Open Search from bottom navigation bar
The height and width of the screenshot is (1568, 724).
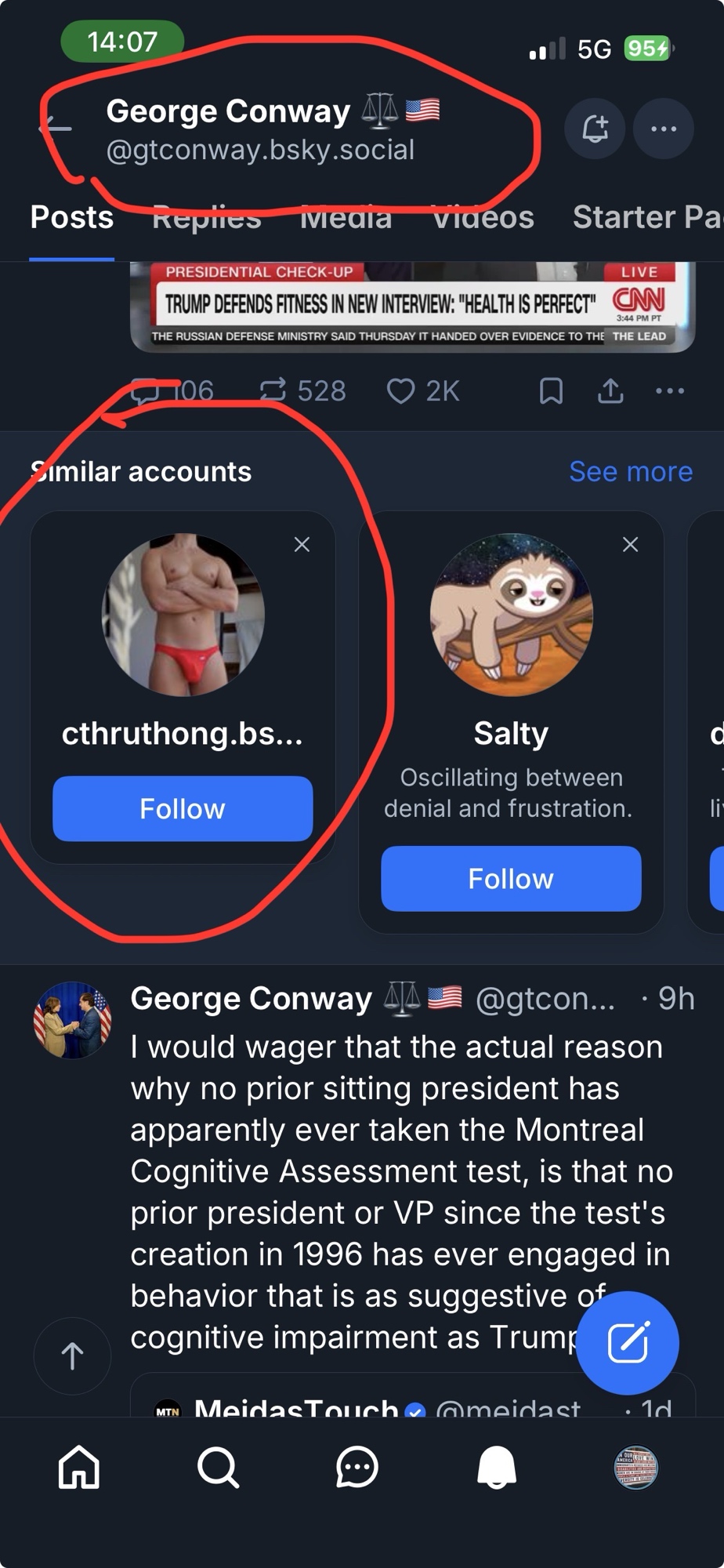(x=218, y=1467)
